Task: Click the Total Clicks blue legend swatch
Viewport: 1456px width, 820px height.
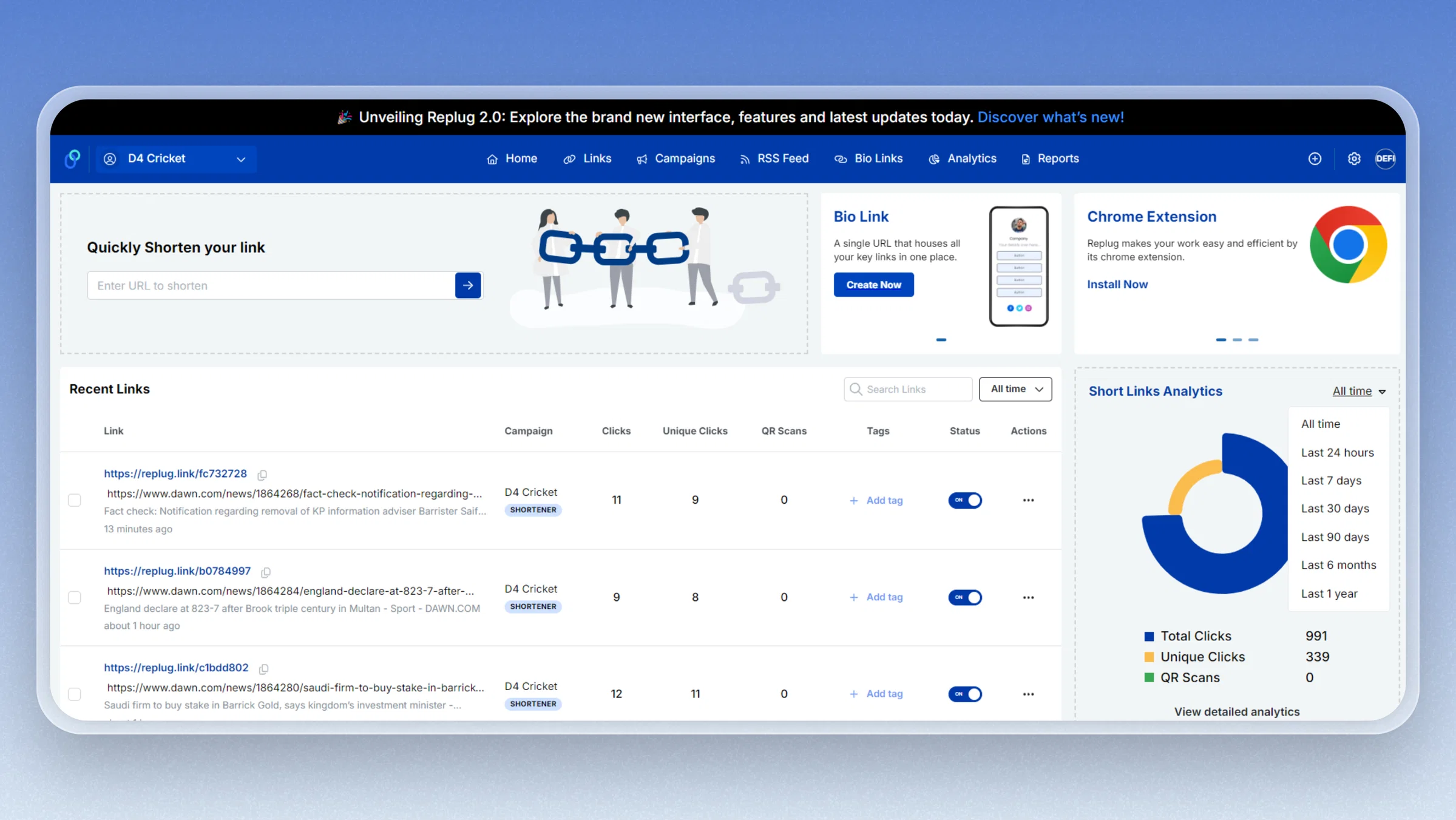Action: click(x=1149, y=636)
